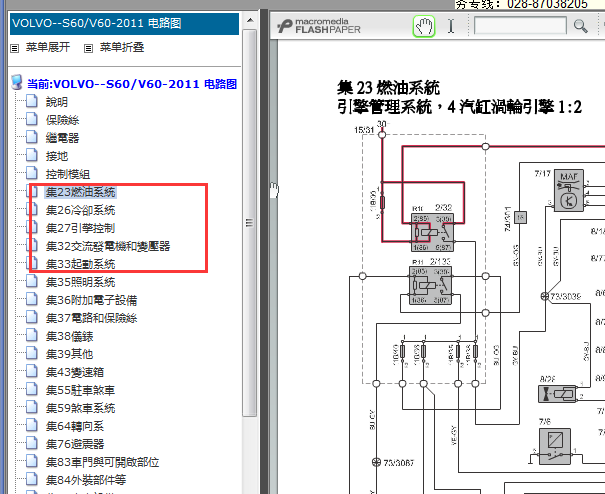Image resolution: width=605 pixels, height=494 pixels.
Task: Click the page icon beside 繼電器
Action: coord(32,137)
